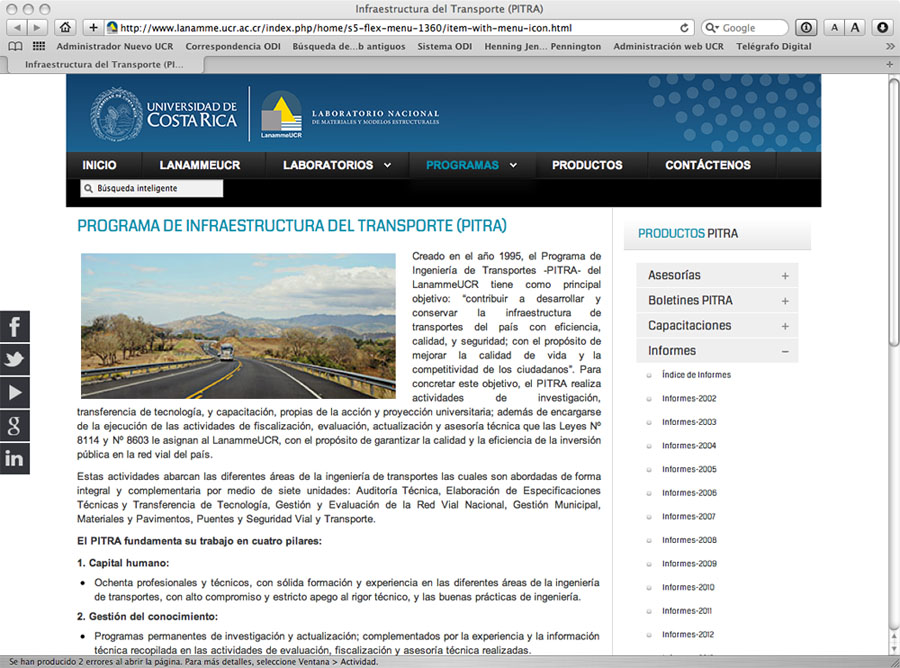Open Informes-2008 link
900x668 pixels.
click(689, 540)
